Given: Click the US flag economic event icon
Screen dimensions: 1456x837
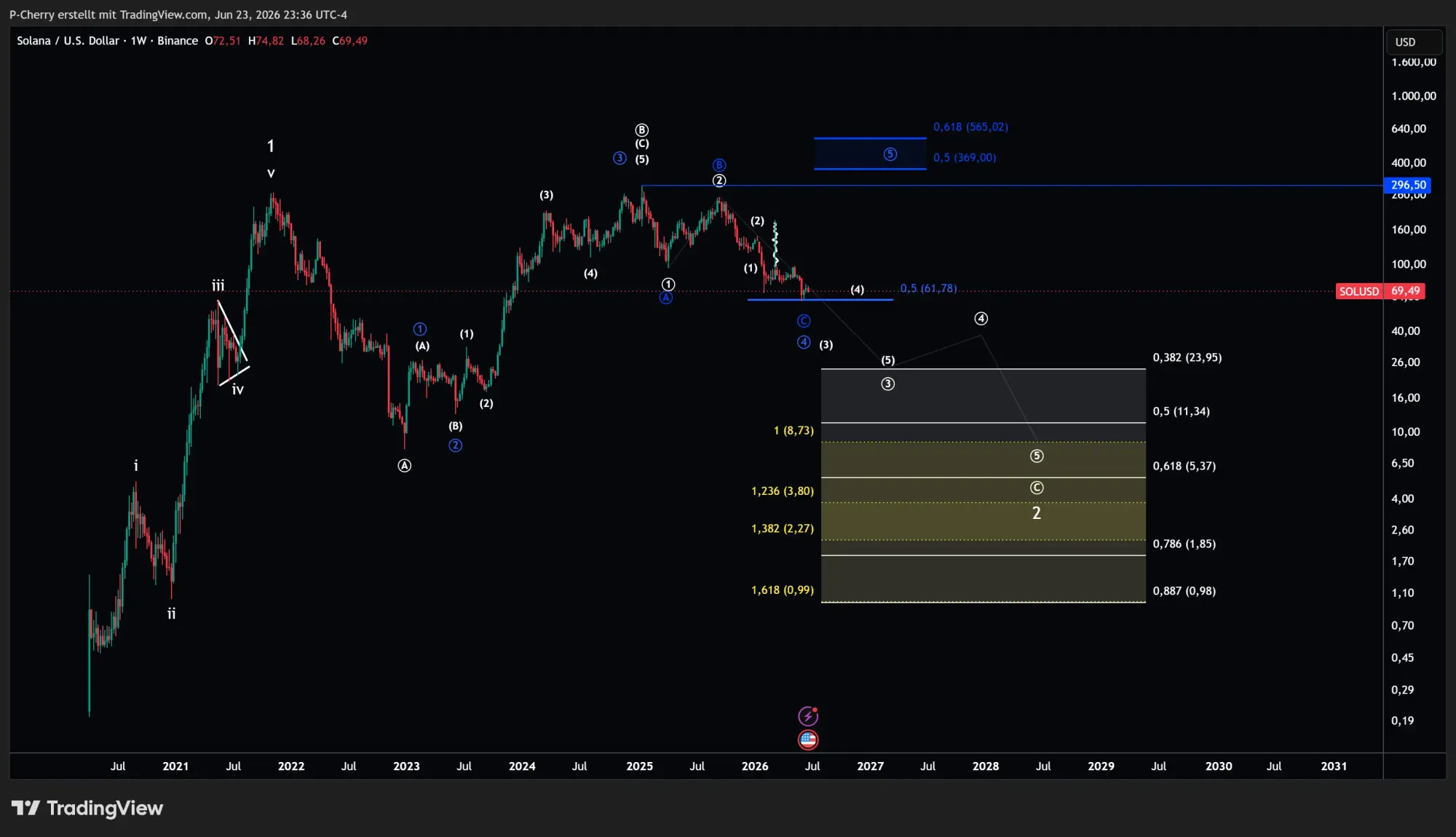Looking at the screenshot, I should (808, 740).
